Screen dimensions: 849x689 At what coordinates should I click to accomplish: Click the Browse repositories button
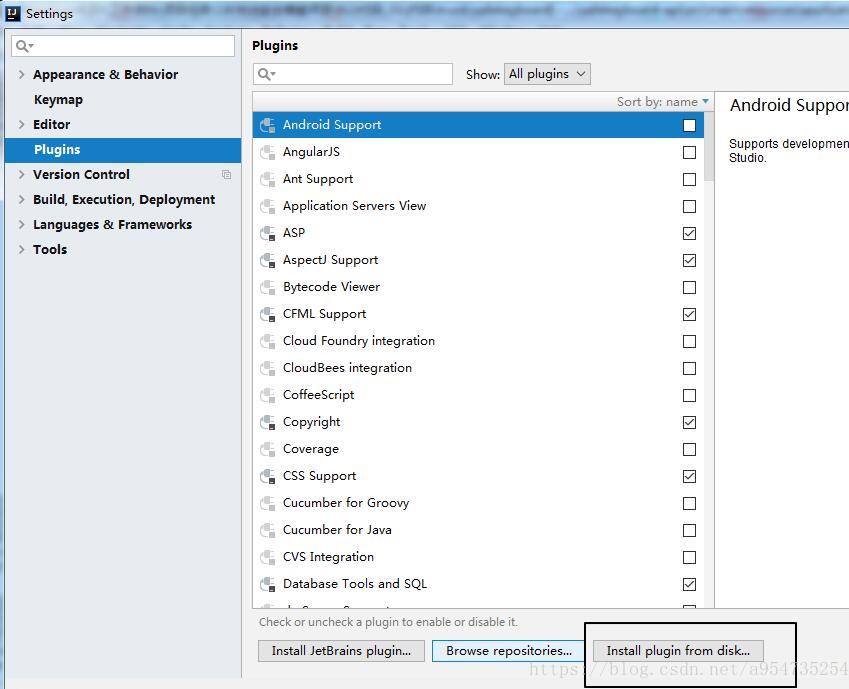(x=509, y=651)
